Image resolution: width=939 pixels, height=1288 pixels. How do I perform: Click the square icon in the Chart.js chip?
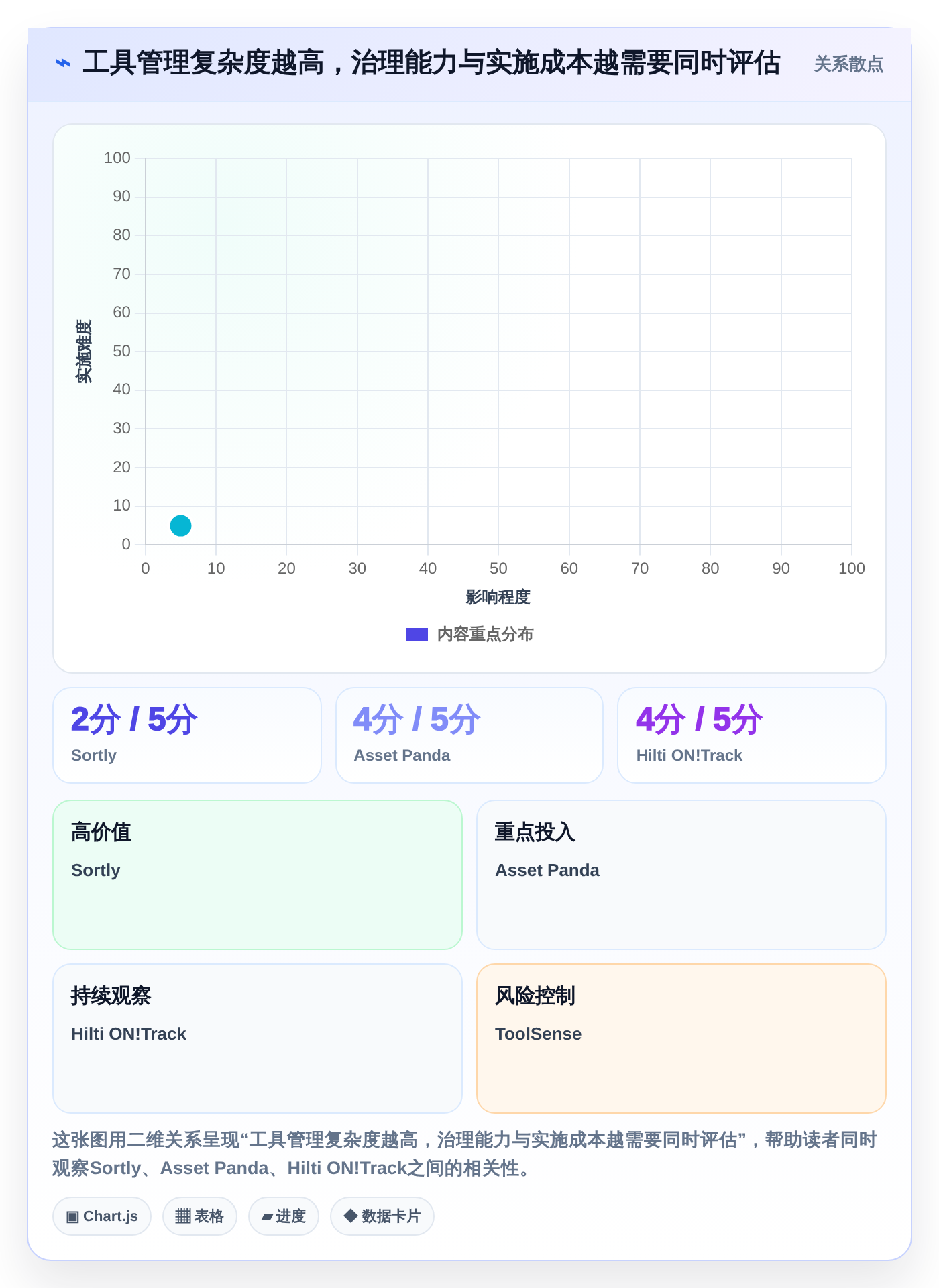(72, 1216)
